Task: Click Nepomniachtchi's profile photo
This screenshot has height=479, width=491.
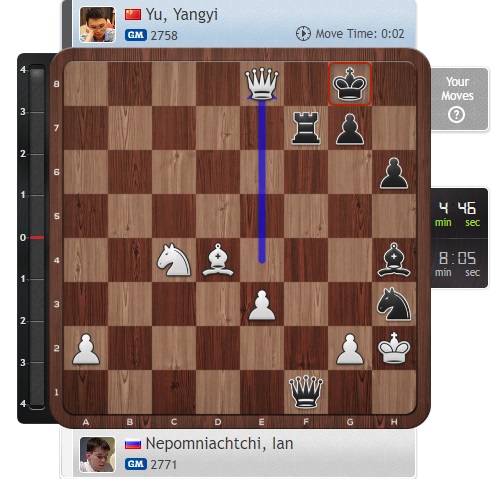Action: (97, 455)
